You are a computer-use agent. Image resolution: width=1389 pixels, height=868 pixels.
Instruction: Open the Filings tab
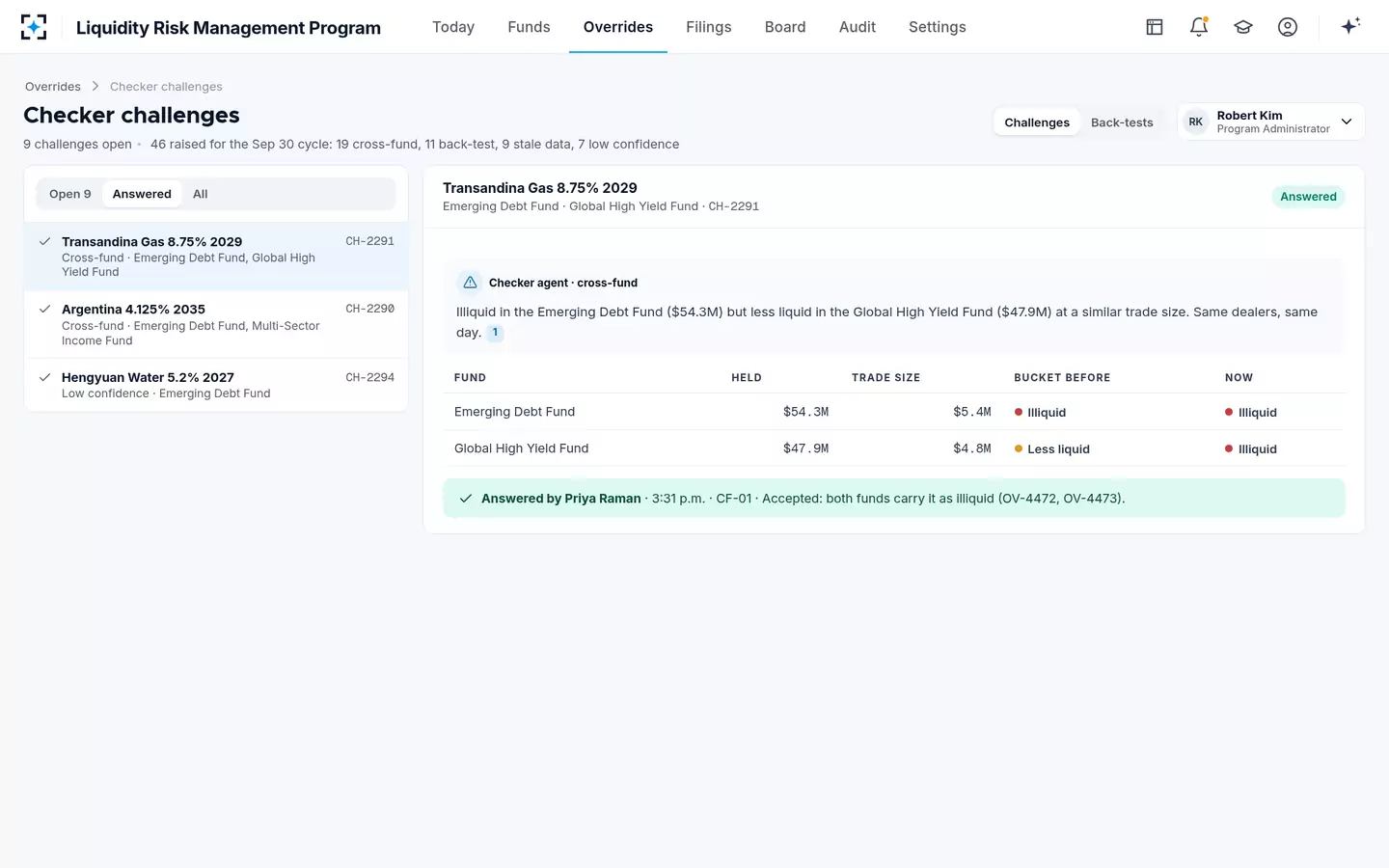click(x=709, y=27)
